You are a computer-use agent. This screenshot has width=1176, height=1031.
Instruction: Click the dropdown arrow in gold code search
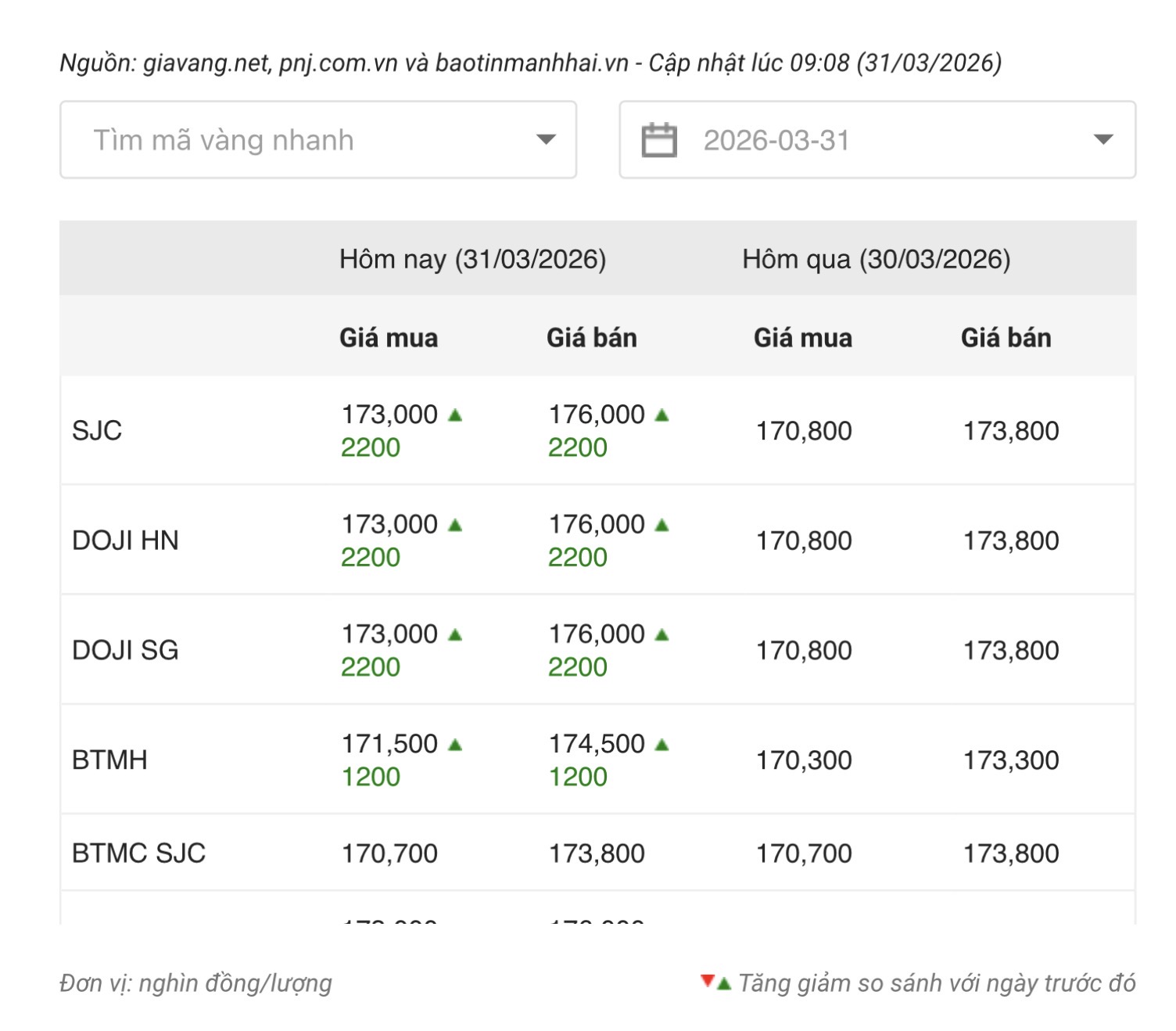pos(545,140)
